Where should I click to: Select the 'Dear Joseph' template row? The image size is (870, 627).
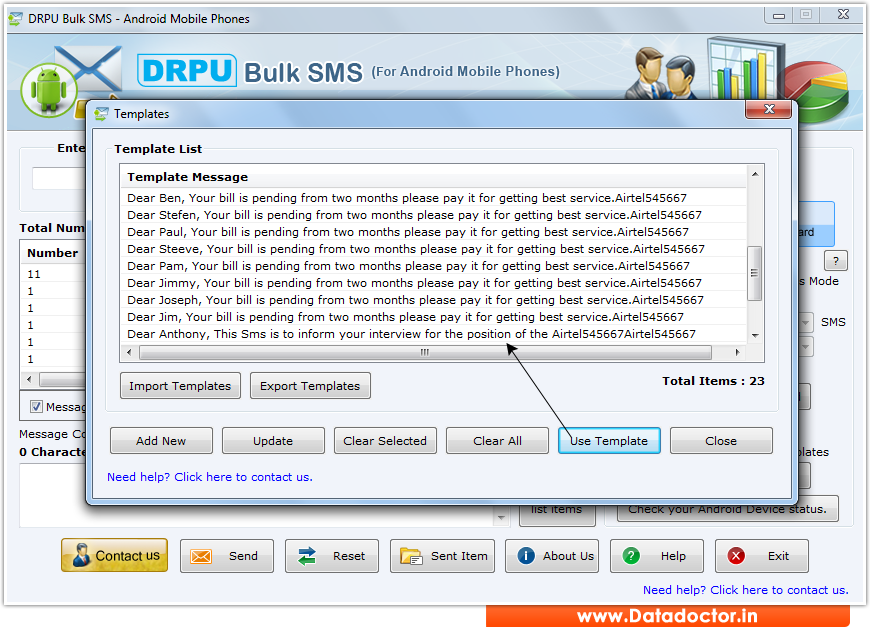tap(434, 300)
